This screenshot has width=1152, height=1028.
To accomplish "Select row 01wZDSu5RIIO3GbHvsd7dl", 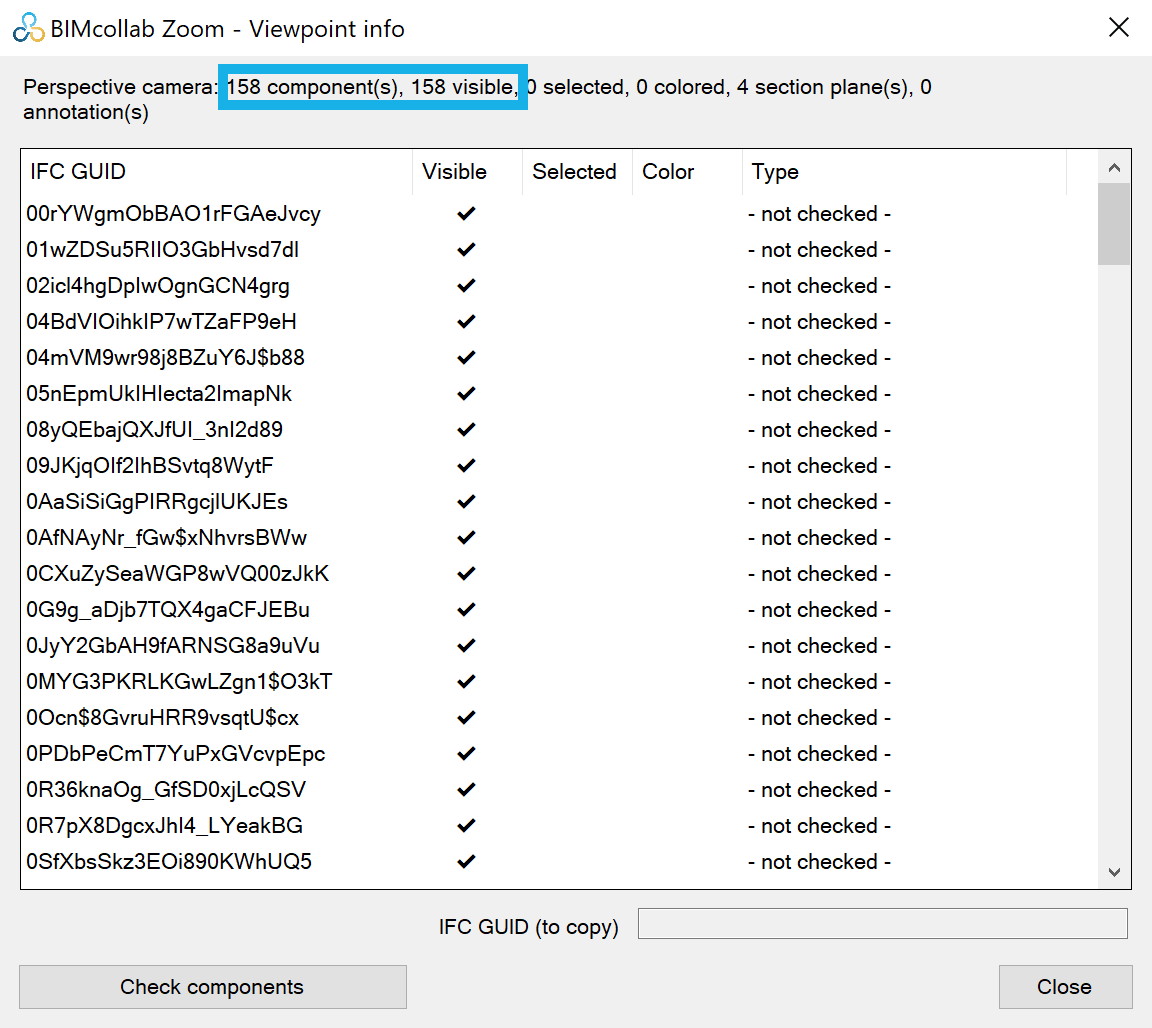I will point(558,250).
